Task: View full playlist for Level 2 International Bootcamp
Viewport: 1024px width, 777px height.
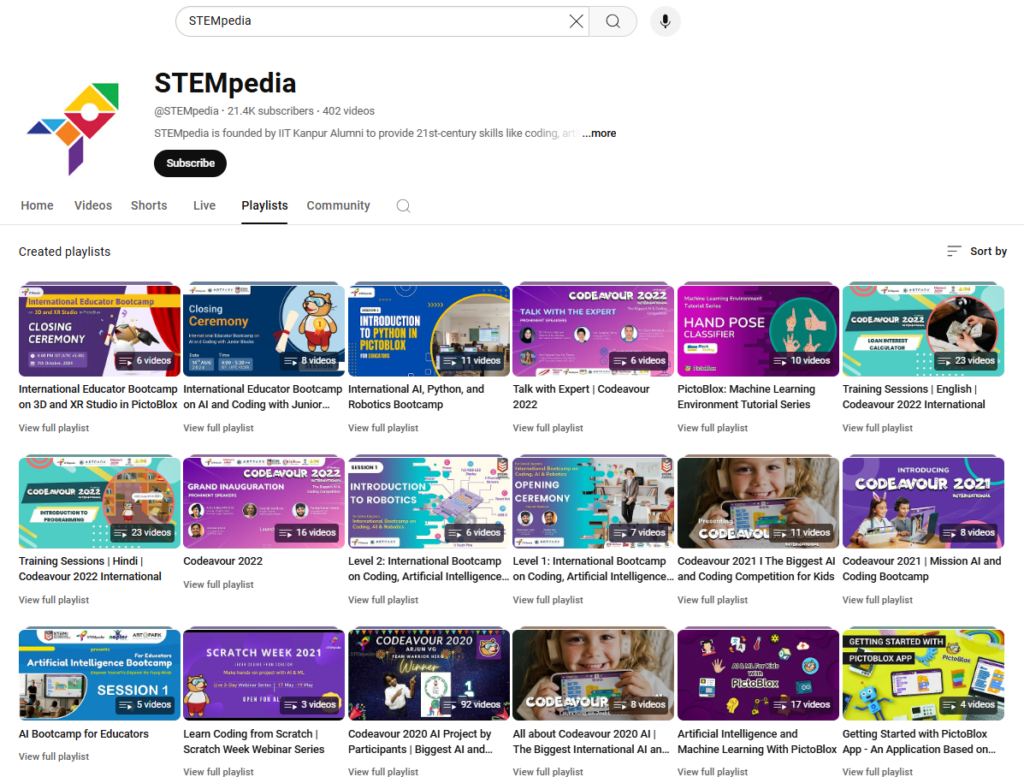Action: pyautogui.click(x=383, y=600)
